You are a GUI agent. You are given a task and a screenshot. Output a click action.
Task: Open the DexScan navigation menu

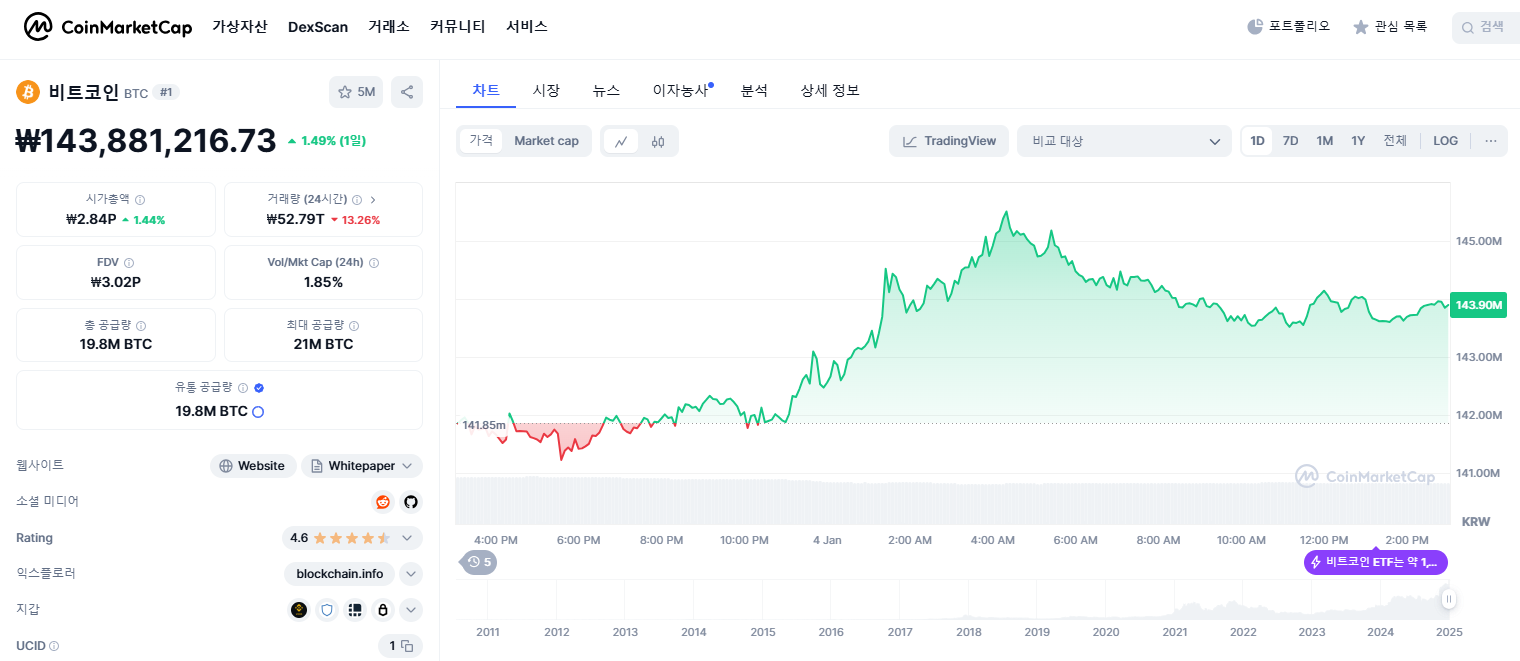click(318, 27)
